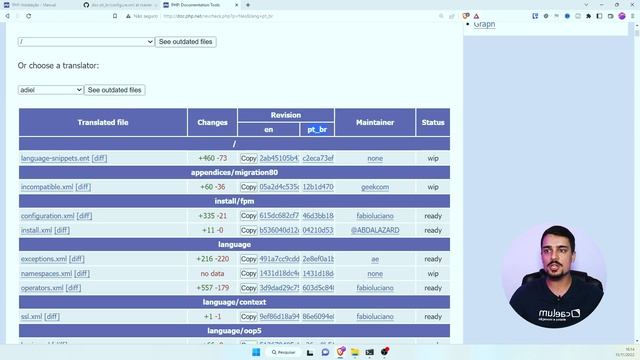Switch to the PHP: Instalação - Manual tab
This screenshot has width=640, height=360.
39,5
